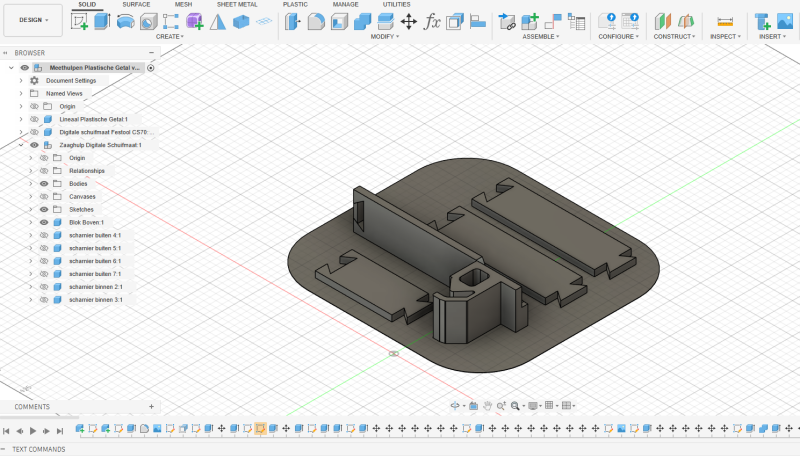Select the Look At tool
The width and height of the screenshot is (800, 457).
click(473, 406)
